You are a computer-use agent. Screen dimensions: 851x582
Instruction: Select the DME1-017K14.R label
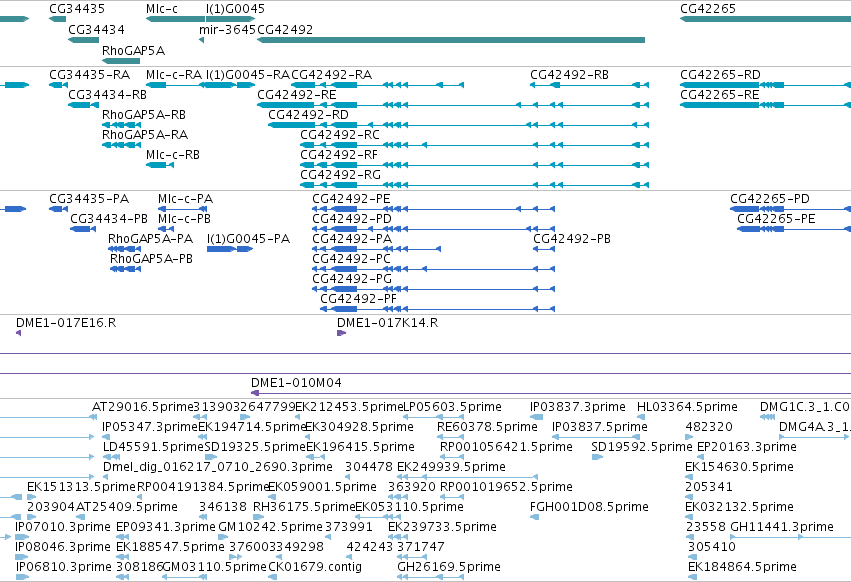coord(388,323)
